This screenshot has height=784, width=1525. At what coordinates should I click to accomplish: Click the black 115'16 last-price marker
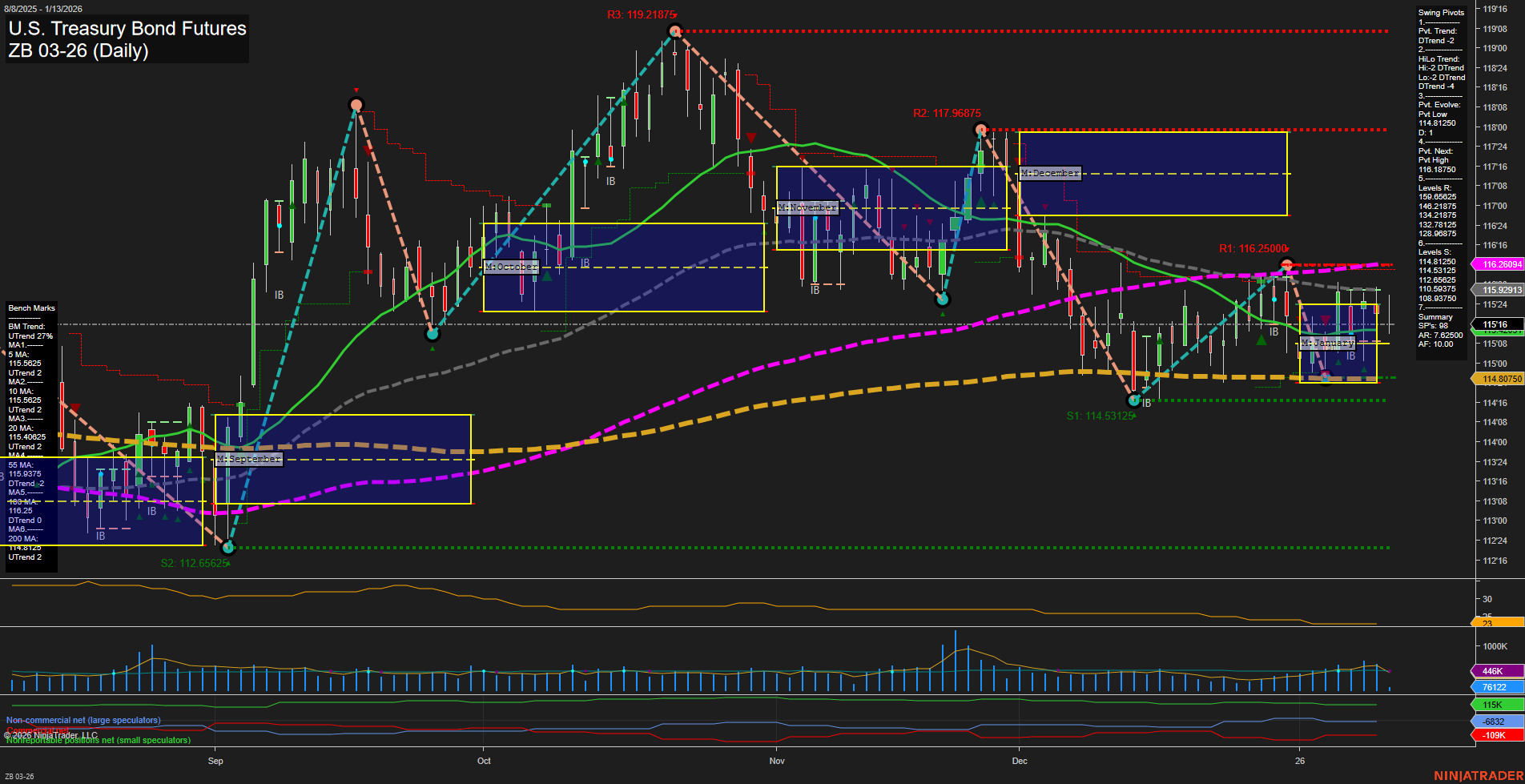(1495, 324)
